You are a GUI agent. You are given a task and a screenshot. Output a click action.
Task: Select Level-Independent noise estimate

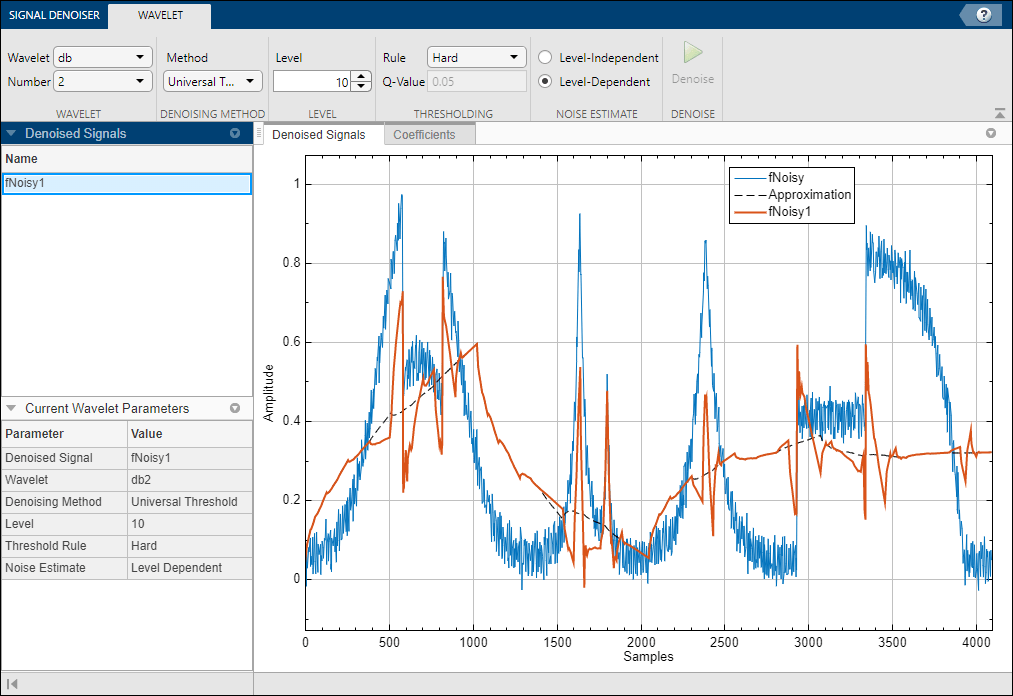pyautogui.click(x=546, y=58)
